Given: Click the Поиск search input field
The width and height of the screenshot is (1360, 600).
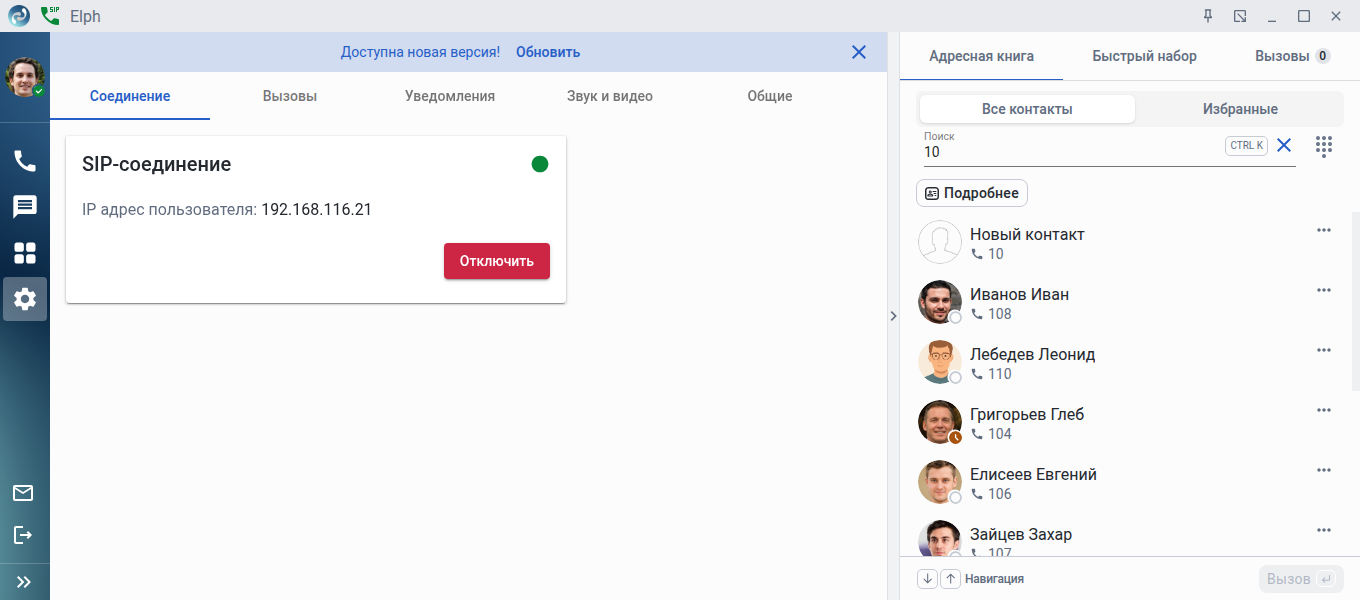Looking at the screenshot, I should click(1070, 152).
